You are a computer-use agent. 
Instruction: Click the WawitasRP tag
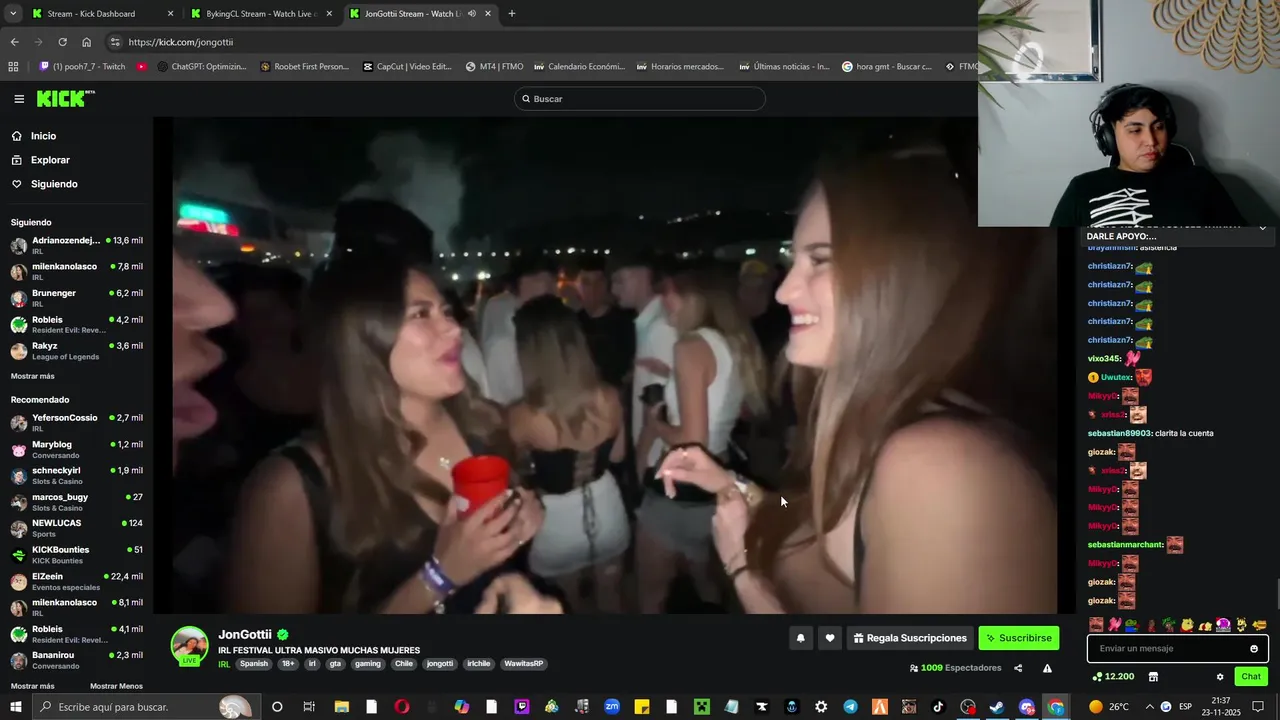pos(523,664)
